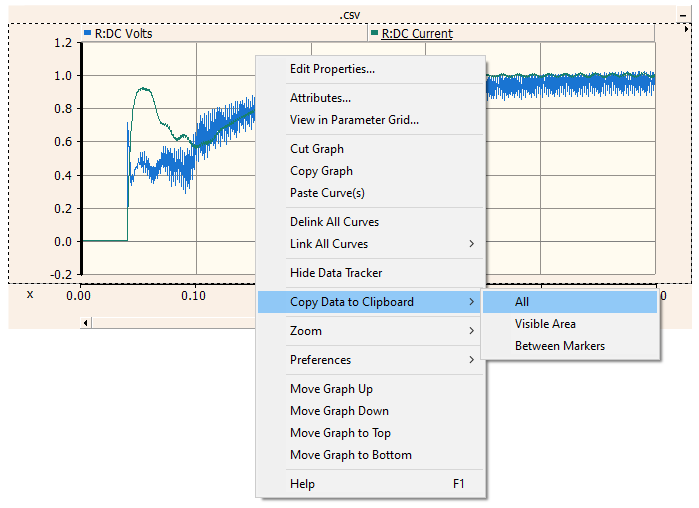699x508 pixels.
Task: Choose View in Parameter Grid
Action: point(354,120)
